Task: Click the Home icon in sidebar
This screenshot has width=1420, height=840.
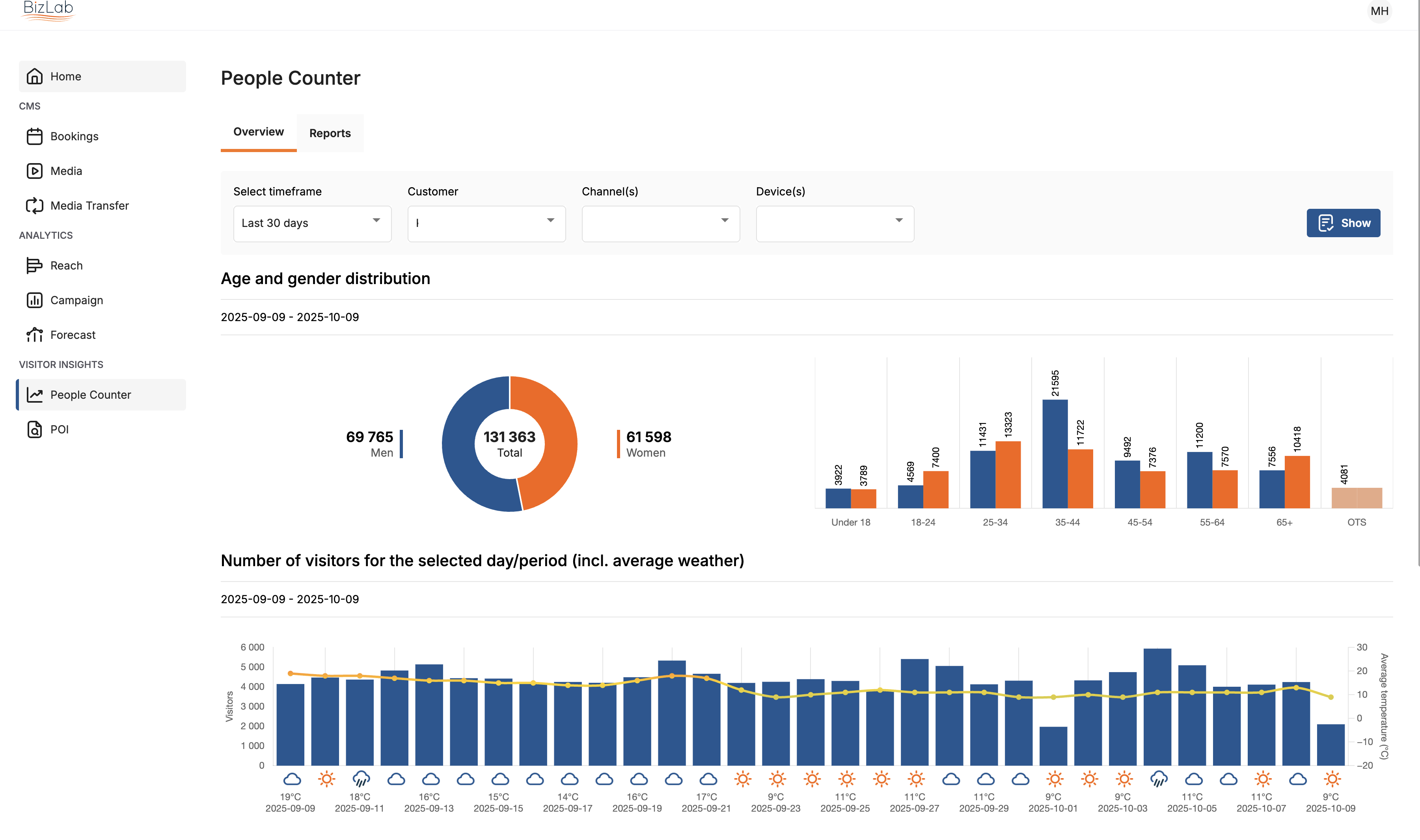Action: tap(35, 76)
